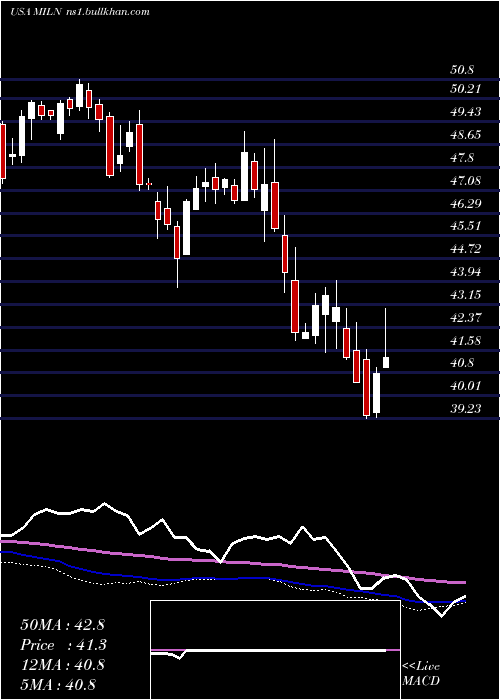
Task: Click the 43.15 price axis label
Action: 466,295
